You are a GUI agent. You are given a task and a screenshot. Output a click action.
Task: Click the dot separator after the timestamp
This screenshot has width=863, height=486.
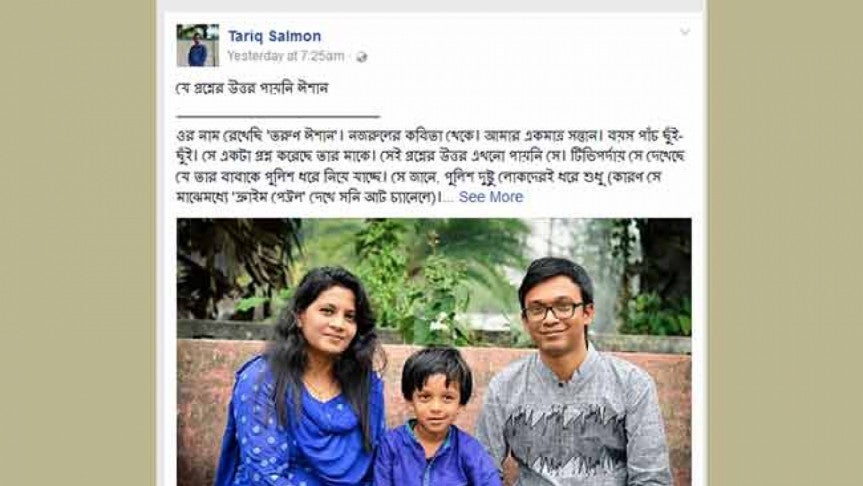(x=349, y=56)
